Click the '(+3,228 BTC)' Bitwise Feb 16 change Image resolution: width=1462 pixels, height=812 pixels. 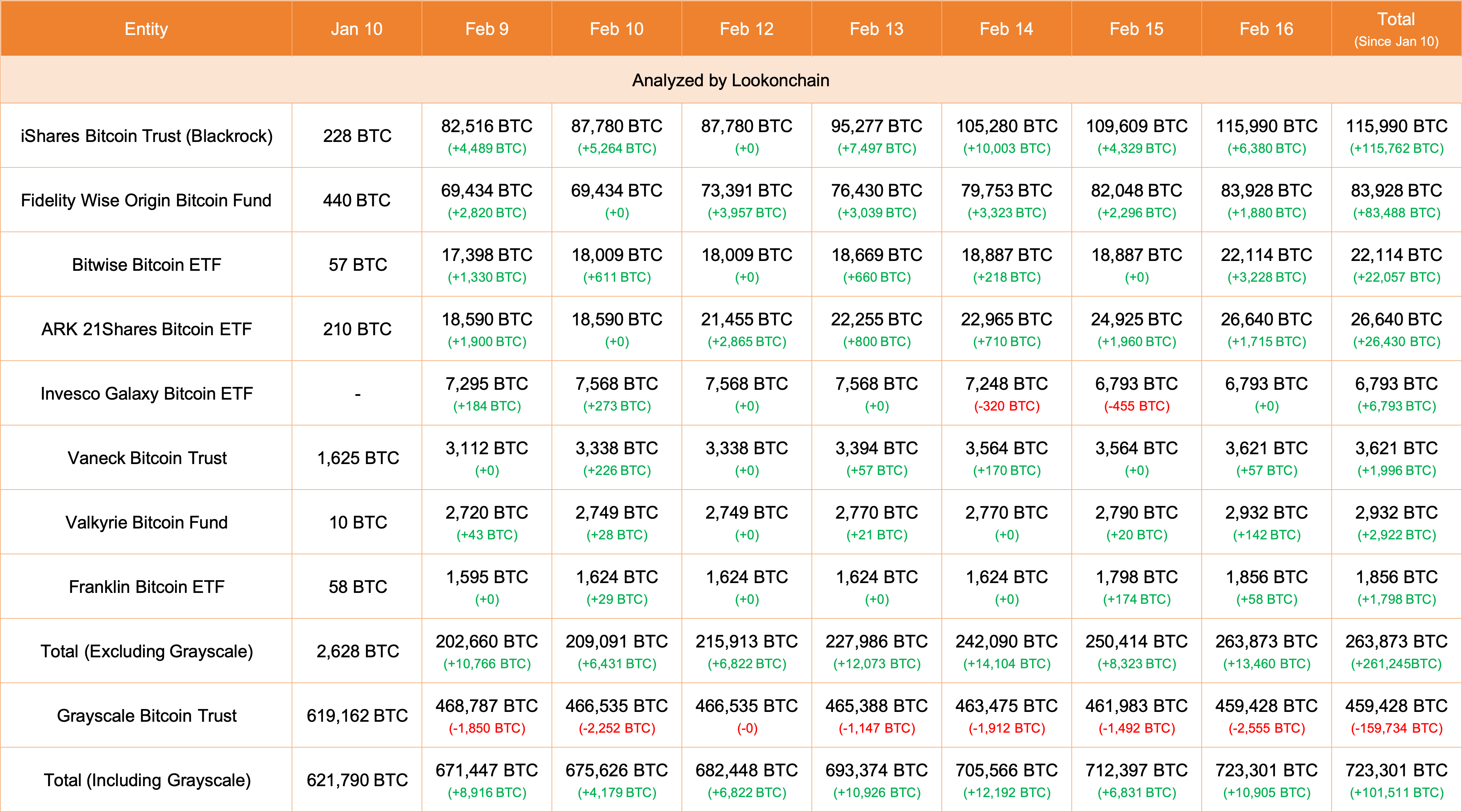(1267, 277)
